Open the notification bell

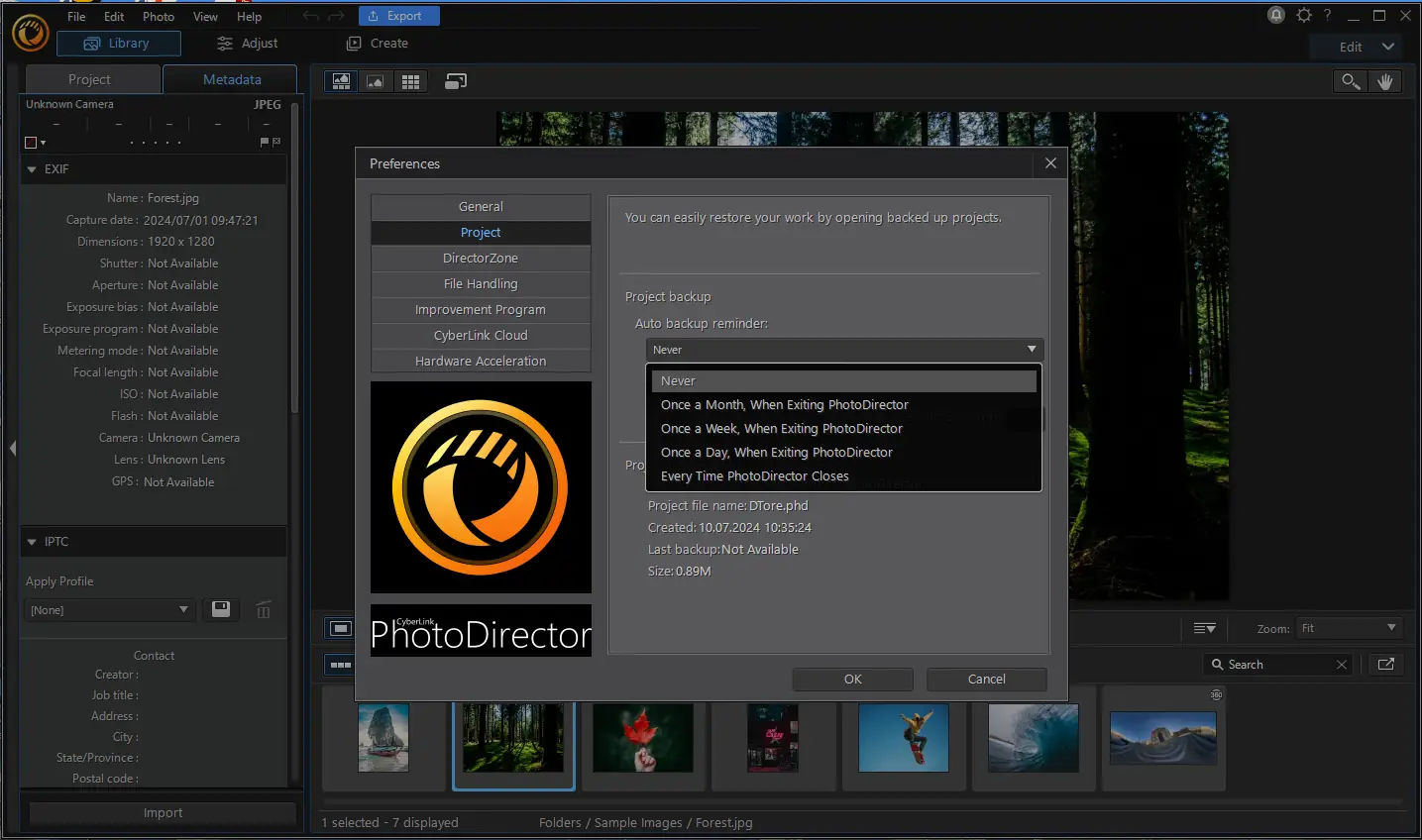[1276, 15]
